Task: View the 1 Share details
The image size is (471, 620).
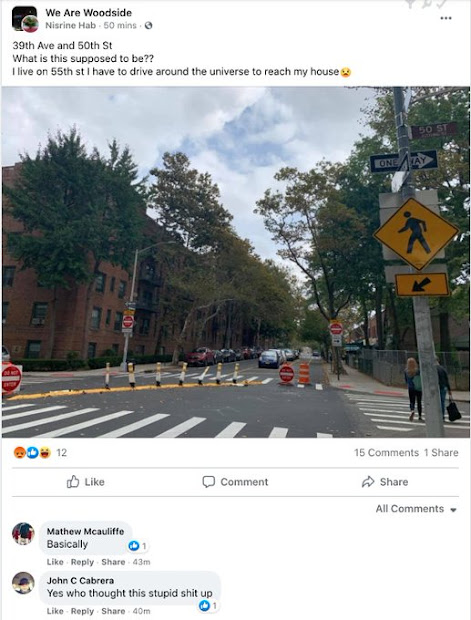Action: coord(441,453)
